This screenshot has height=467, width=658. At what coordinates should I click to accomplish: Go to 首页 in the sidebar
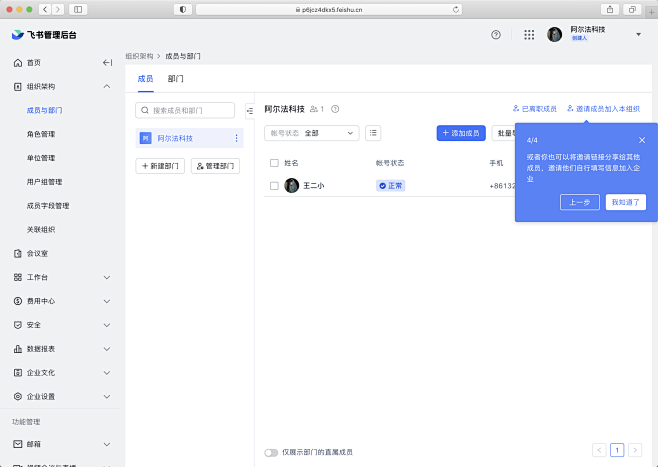pyautogui.click(x=34, y=63)
